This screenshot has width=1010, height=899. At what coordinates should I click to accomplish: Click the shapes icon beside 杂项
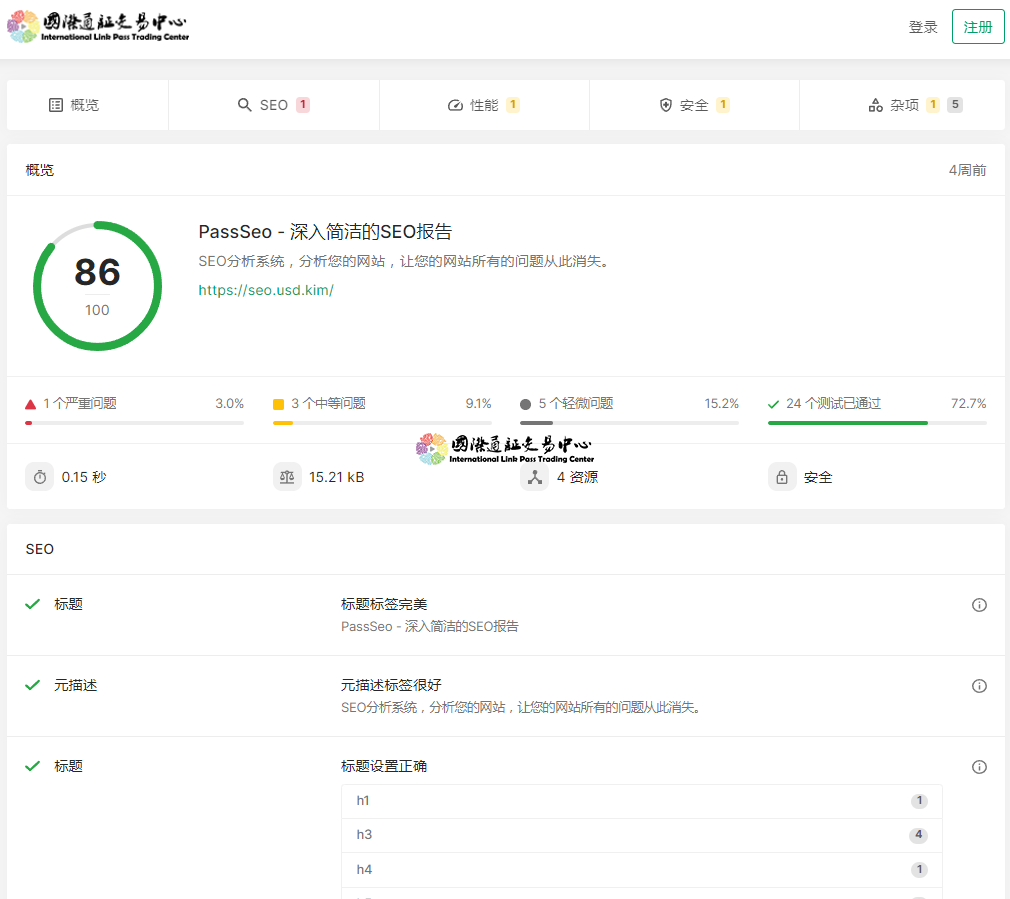pos(875,105)
